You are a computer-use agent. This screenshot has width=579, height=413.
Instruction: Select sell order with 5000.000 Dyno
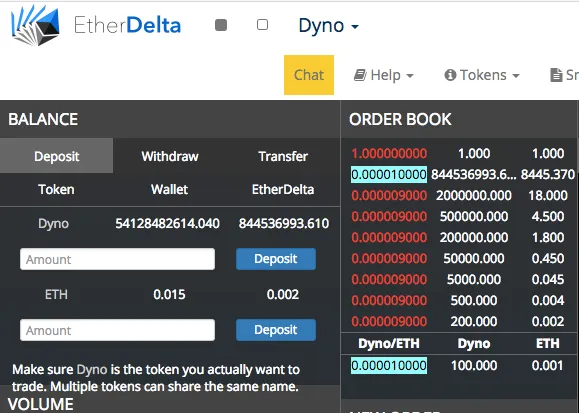[458, 280]
